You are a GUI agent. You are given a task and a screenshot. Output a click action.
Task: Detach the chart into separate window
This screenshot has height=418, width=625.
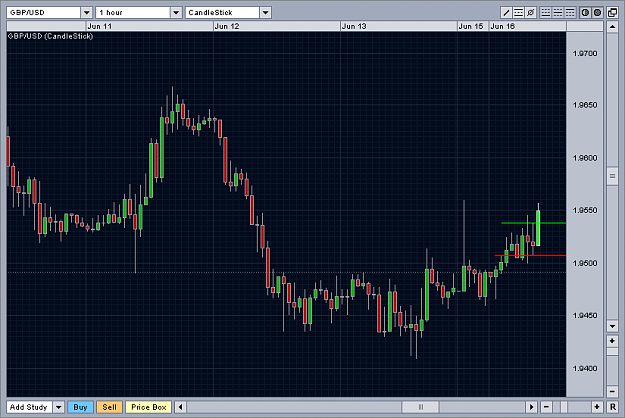[612, 12]
